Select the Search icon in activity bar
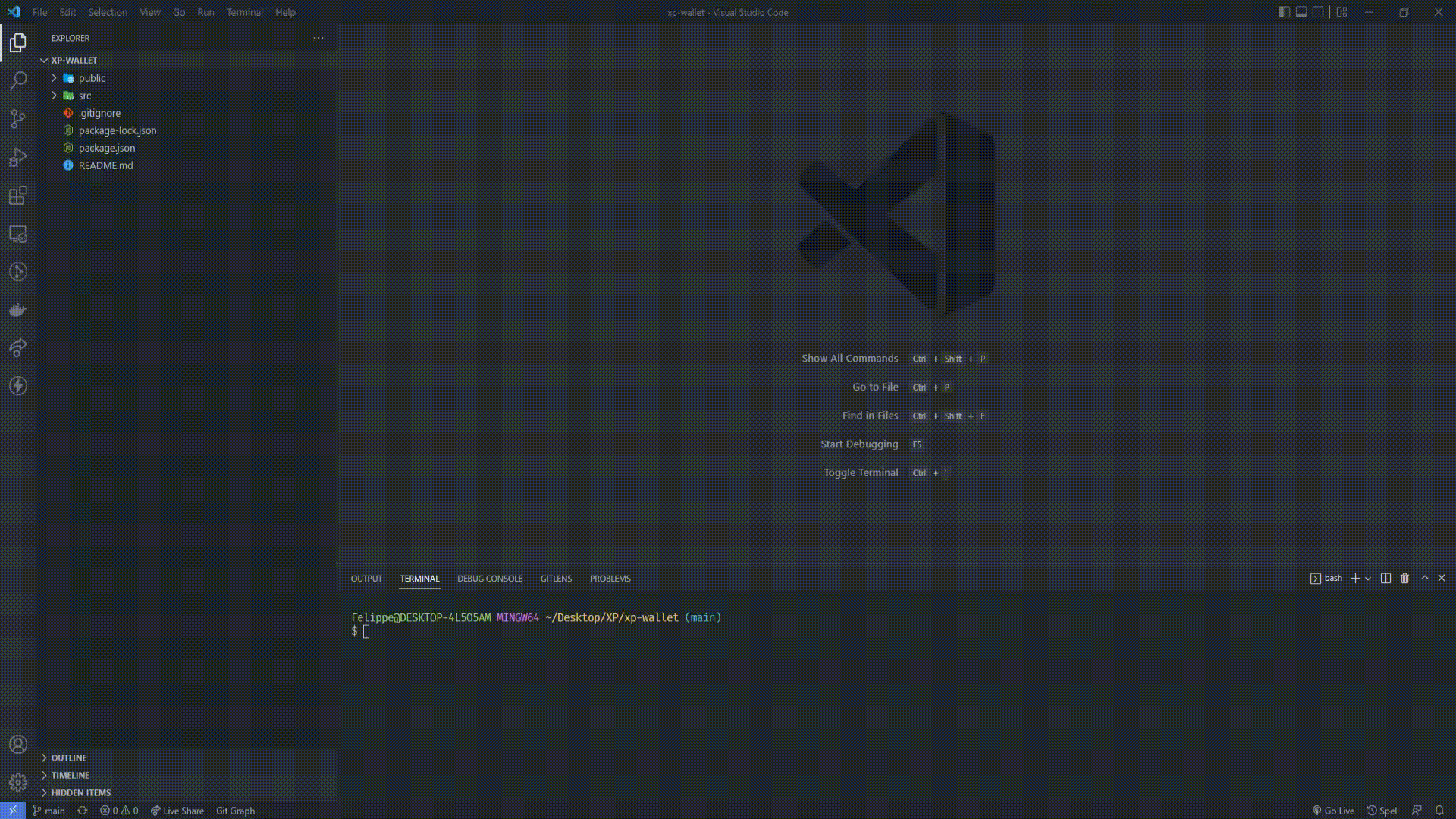Image resolution: width=1456 pixels, height=819 pixels. 18,80
